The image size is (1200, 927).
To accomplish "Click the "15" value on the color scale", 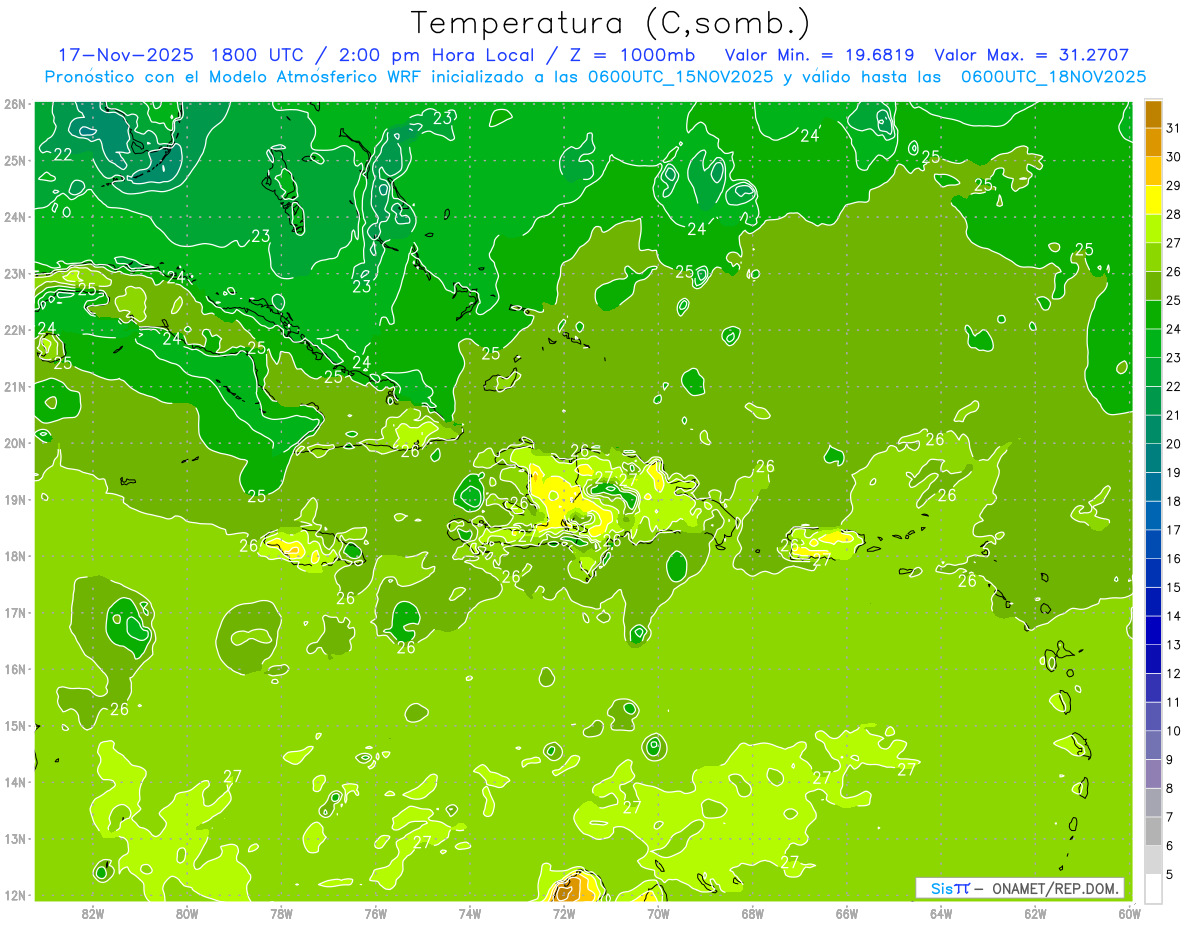I will tap(1173, 588).
